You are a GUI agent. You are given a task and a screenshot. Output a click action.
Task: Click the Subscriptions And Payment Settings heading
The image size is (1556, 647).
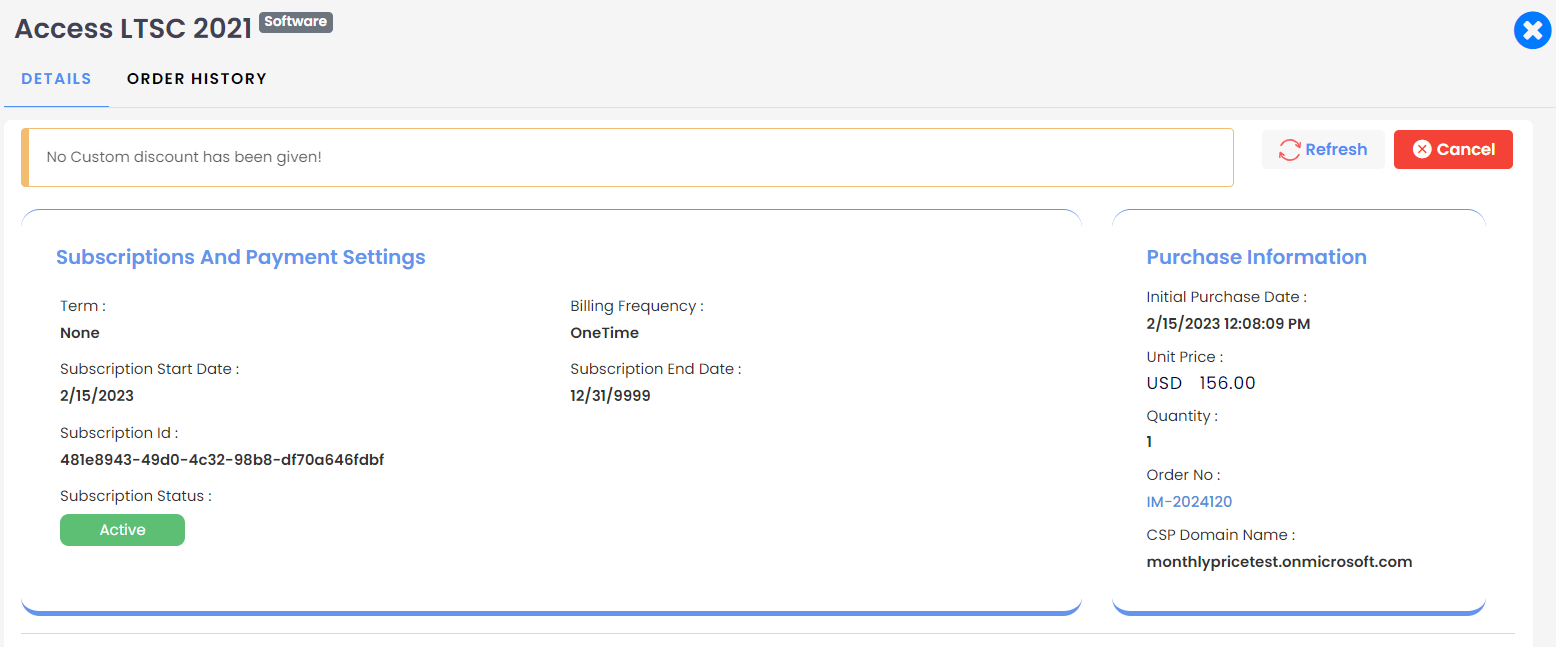point(241,257)
